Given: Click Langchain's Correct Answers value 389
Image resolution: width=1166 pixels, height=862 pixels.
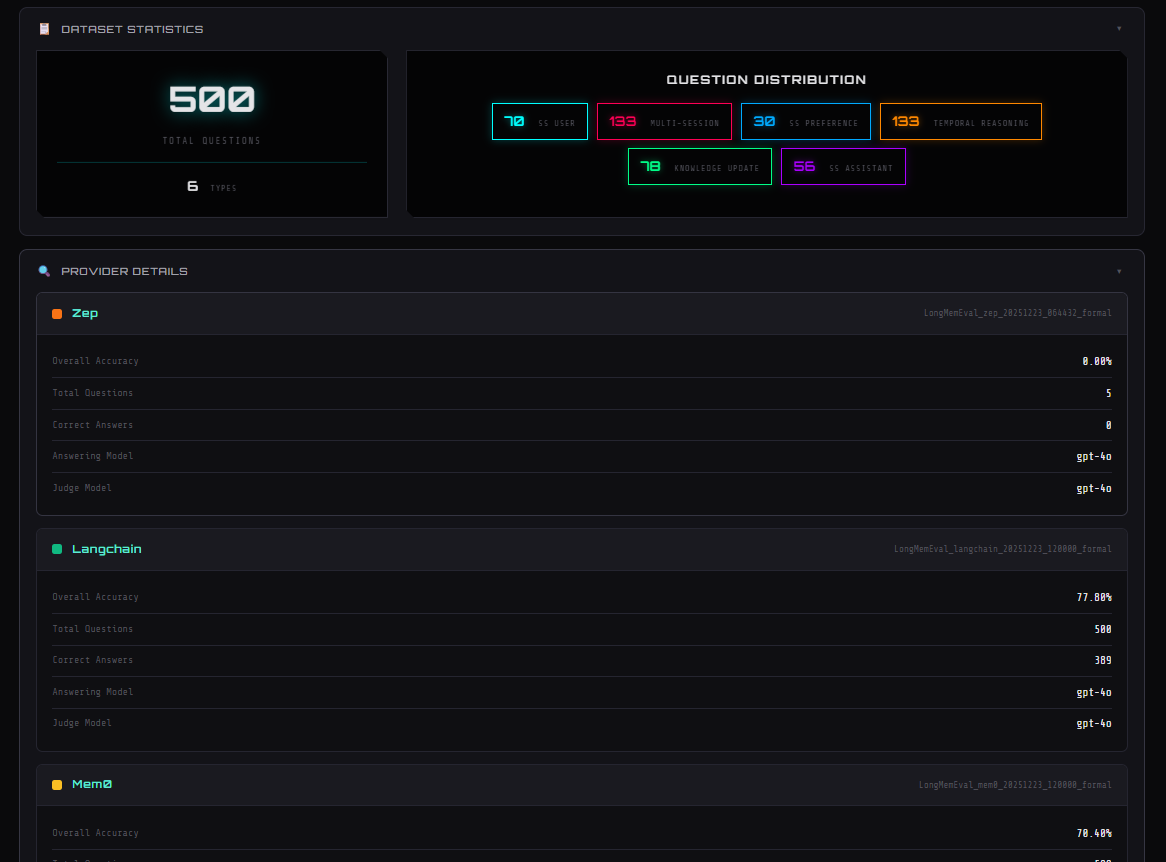Looking at the screenshot, I should 1103,660.
